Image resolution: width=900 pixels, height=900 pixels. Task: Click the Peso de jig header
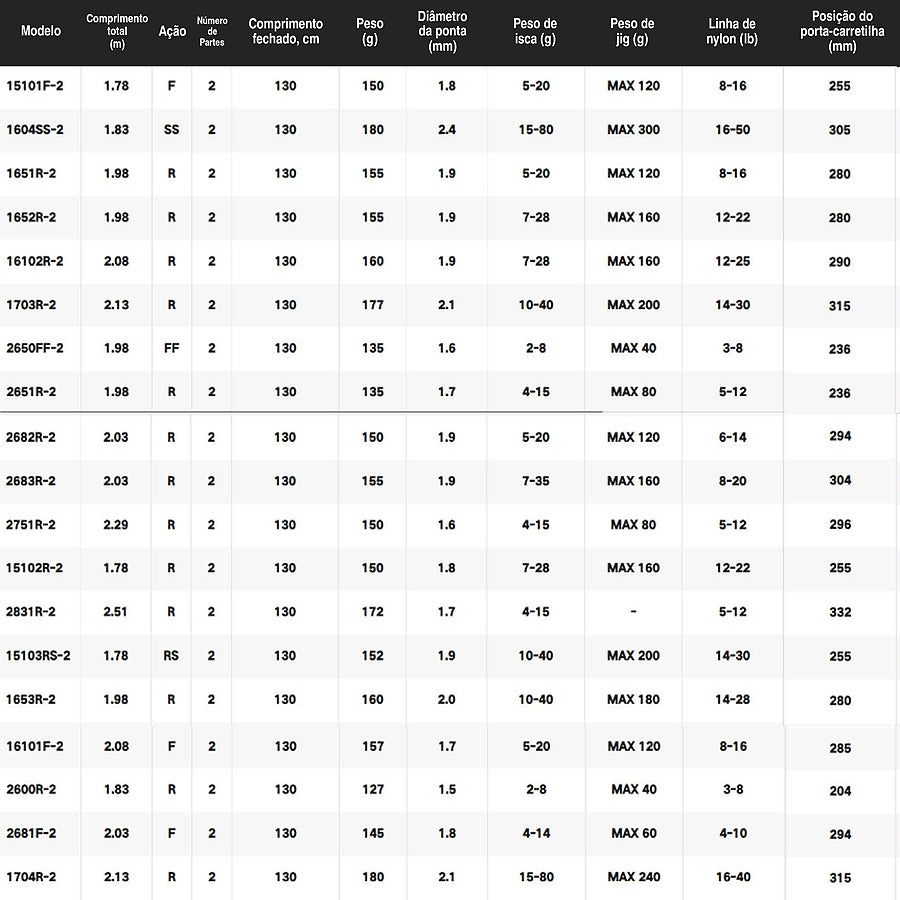632,32
